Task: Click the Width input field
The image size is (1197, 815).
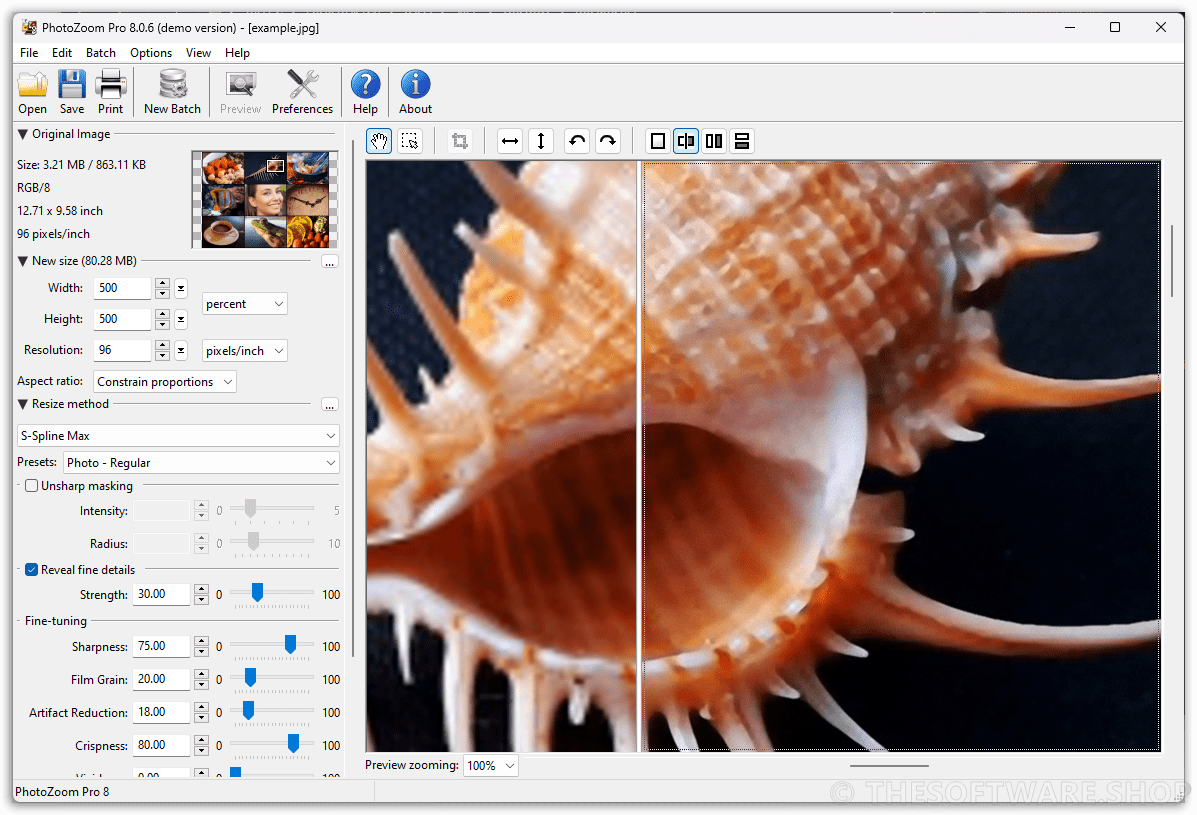Action: pyautogui.click(x=122, y=288)
